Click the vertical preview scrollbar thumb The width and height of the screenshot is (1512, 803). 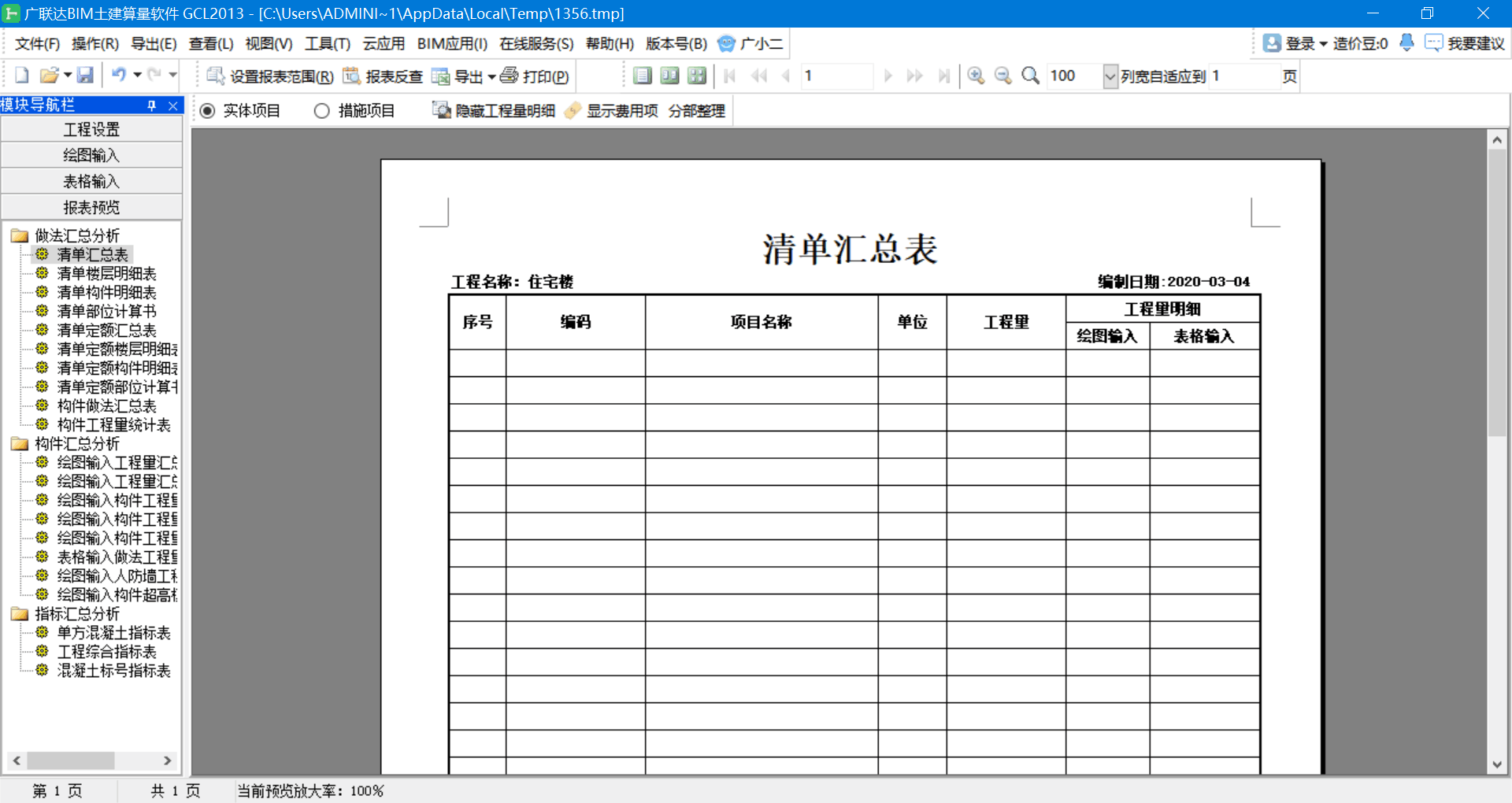point(1496,293)
